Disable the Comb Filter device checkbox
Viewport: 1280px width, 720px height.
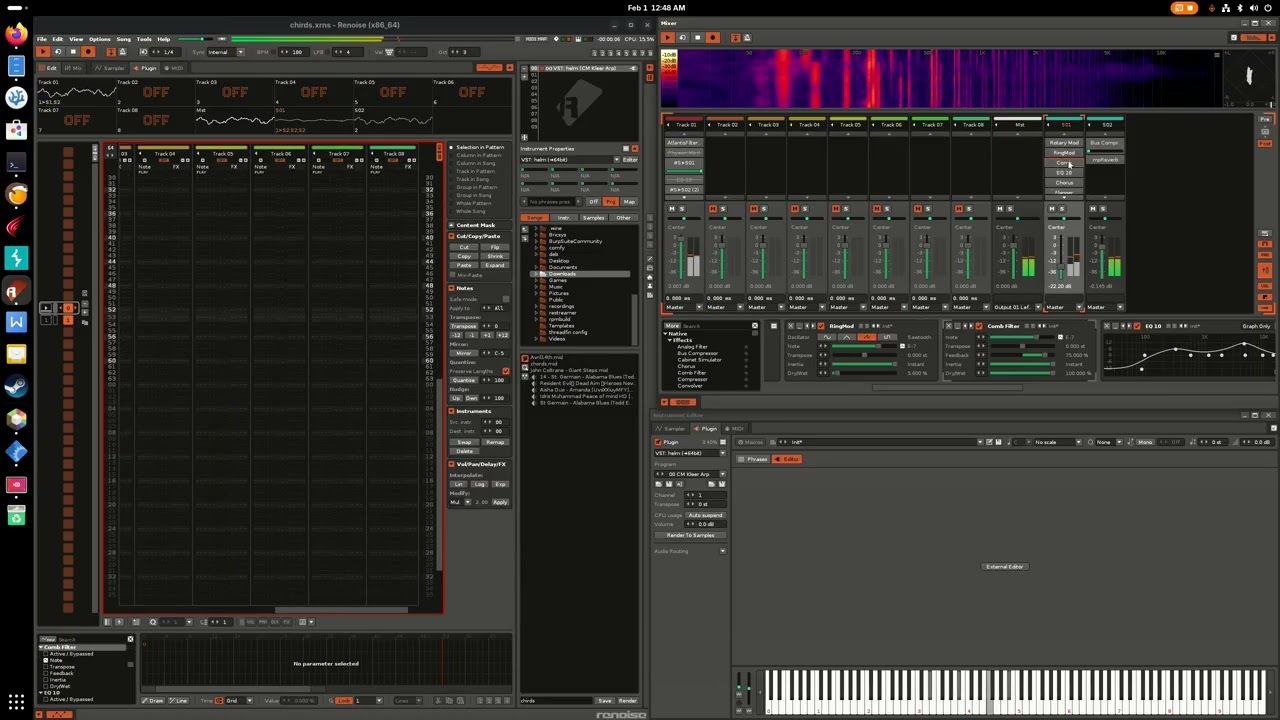pos(979,326)
